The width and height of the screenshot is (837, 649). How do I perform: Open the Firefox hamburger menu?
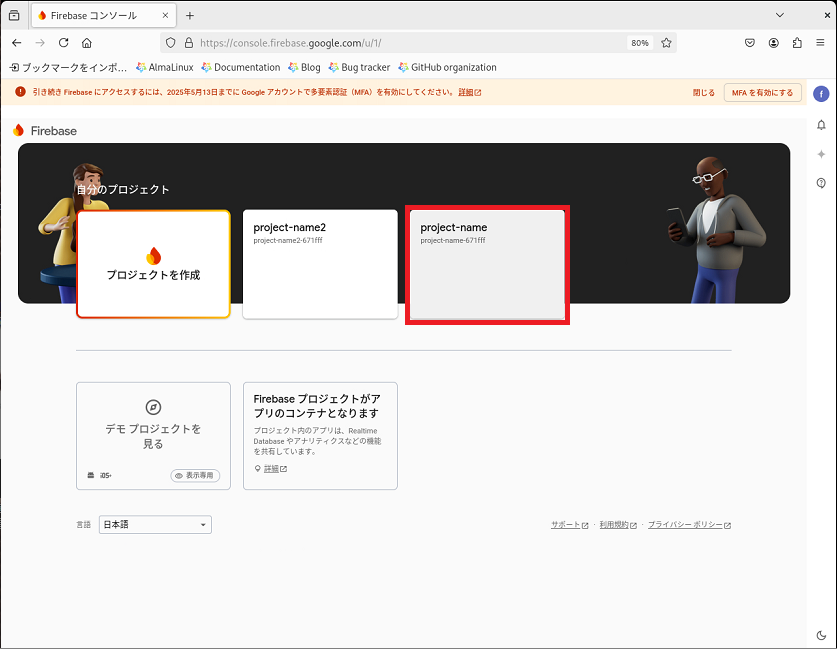click(x=820, y=43)
